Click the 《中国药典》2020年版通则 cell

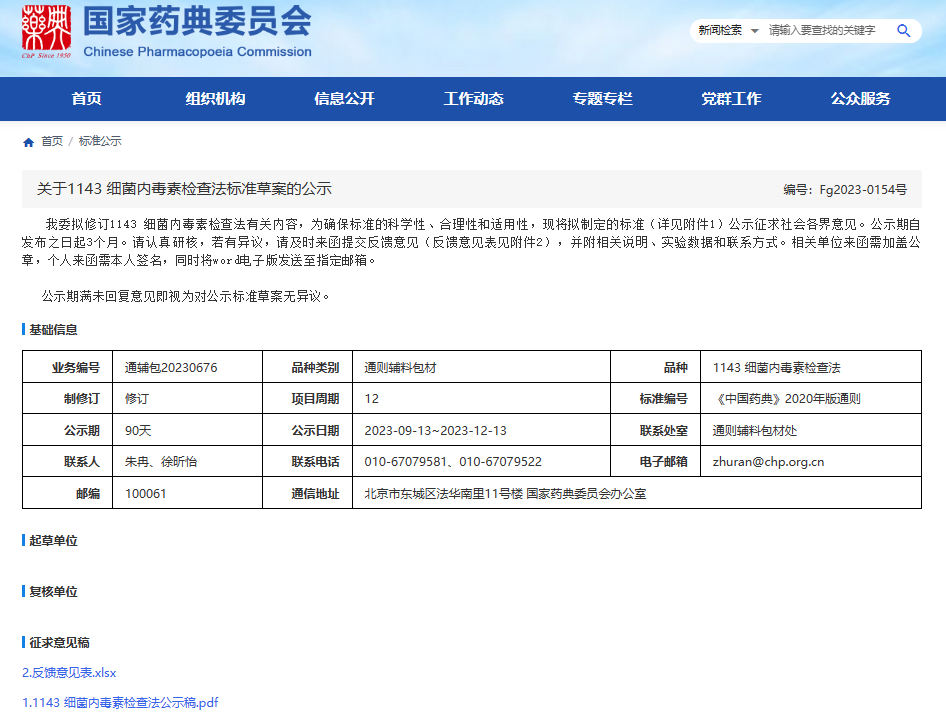[x=811, y=398]
